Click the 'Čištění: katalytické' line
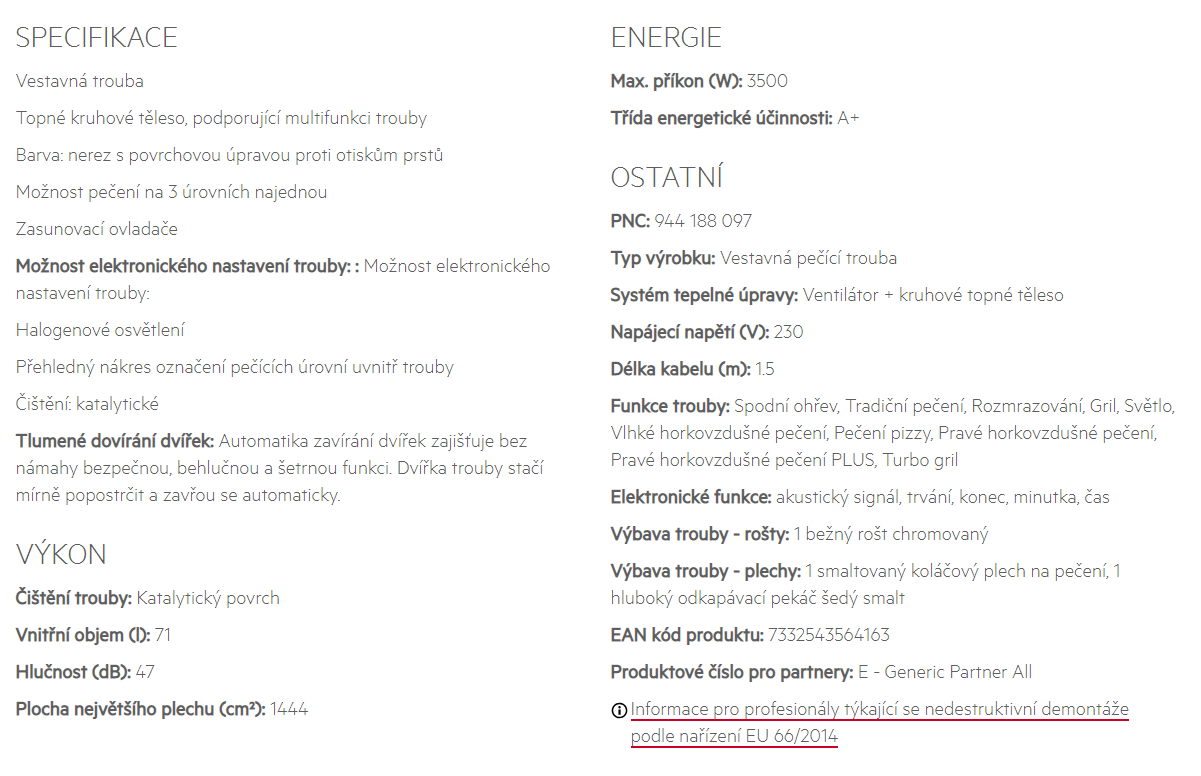Image resolution: width=1201 pixels, height=776 pixels. pyautogui.click(x=87, y=404)
